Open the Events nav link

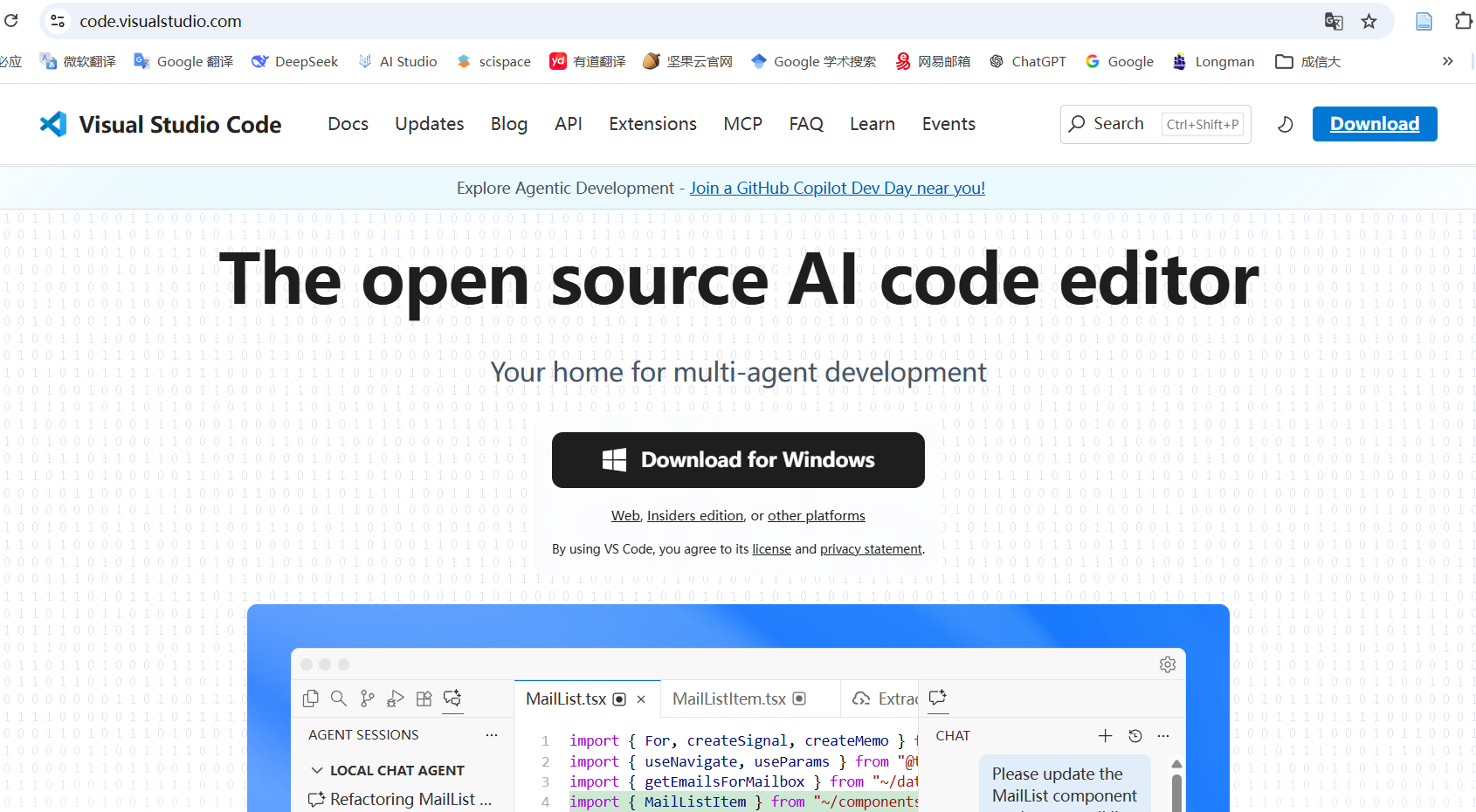coord(948,124)
